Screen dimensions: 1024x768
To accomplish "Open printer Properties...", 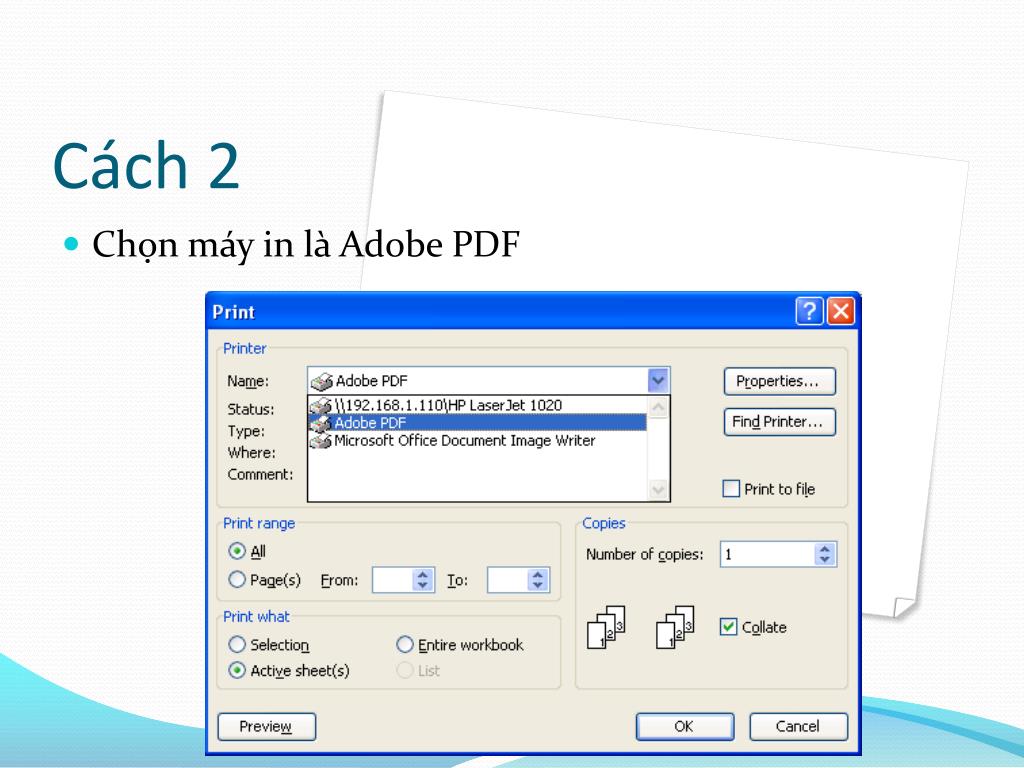I will pos(780,381).
